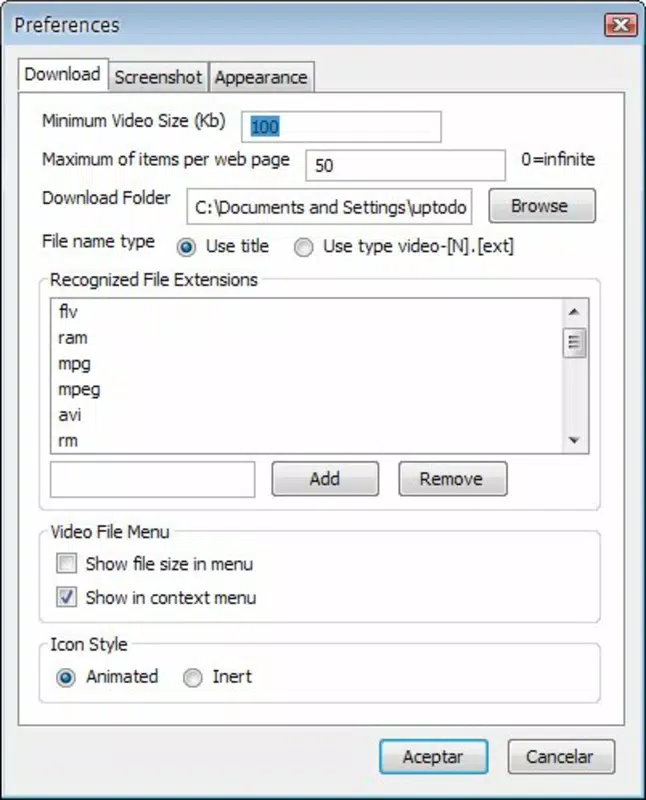Click the extensions list scrollbar thumb

click(574, 343)
